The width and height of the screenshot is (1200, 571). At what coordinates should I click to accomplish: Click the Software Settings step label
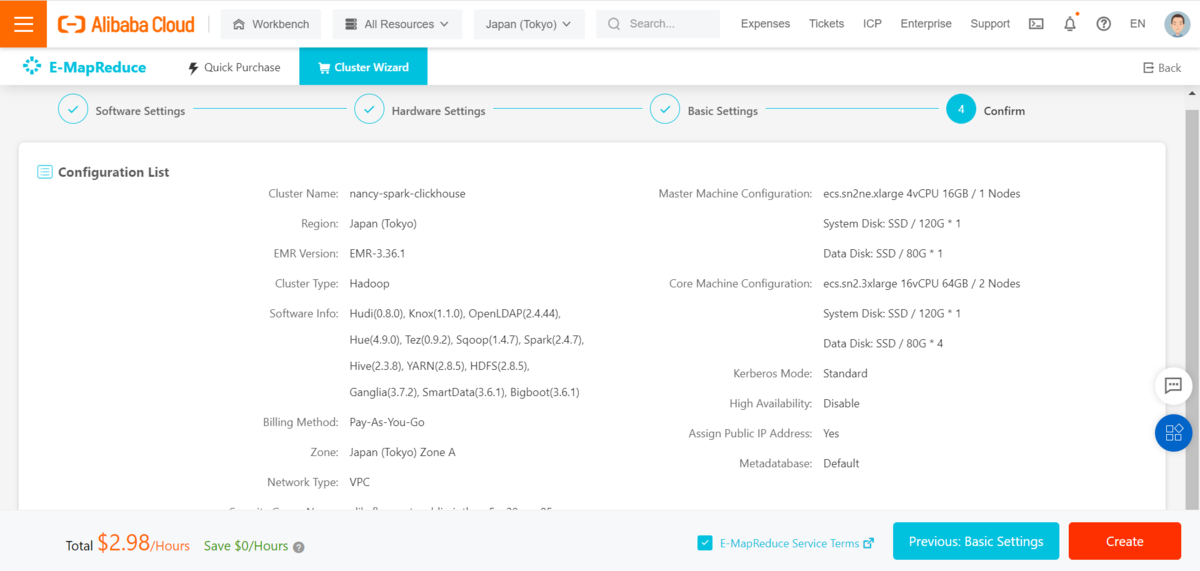point(140,111)
